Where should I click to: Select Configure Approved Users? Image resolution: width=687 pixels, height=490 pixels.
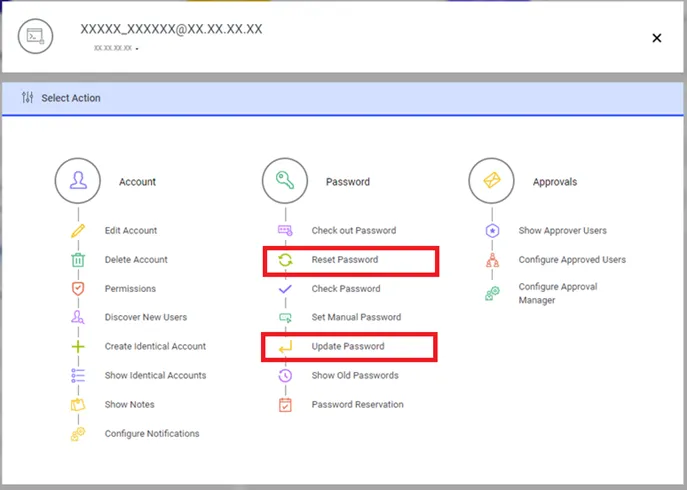point(572,259)
